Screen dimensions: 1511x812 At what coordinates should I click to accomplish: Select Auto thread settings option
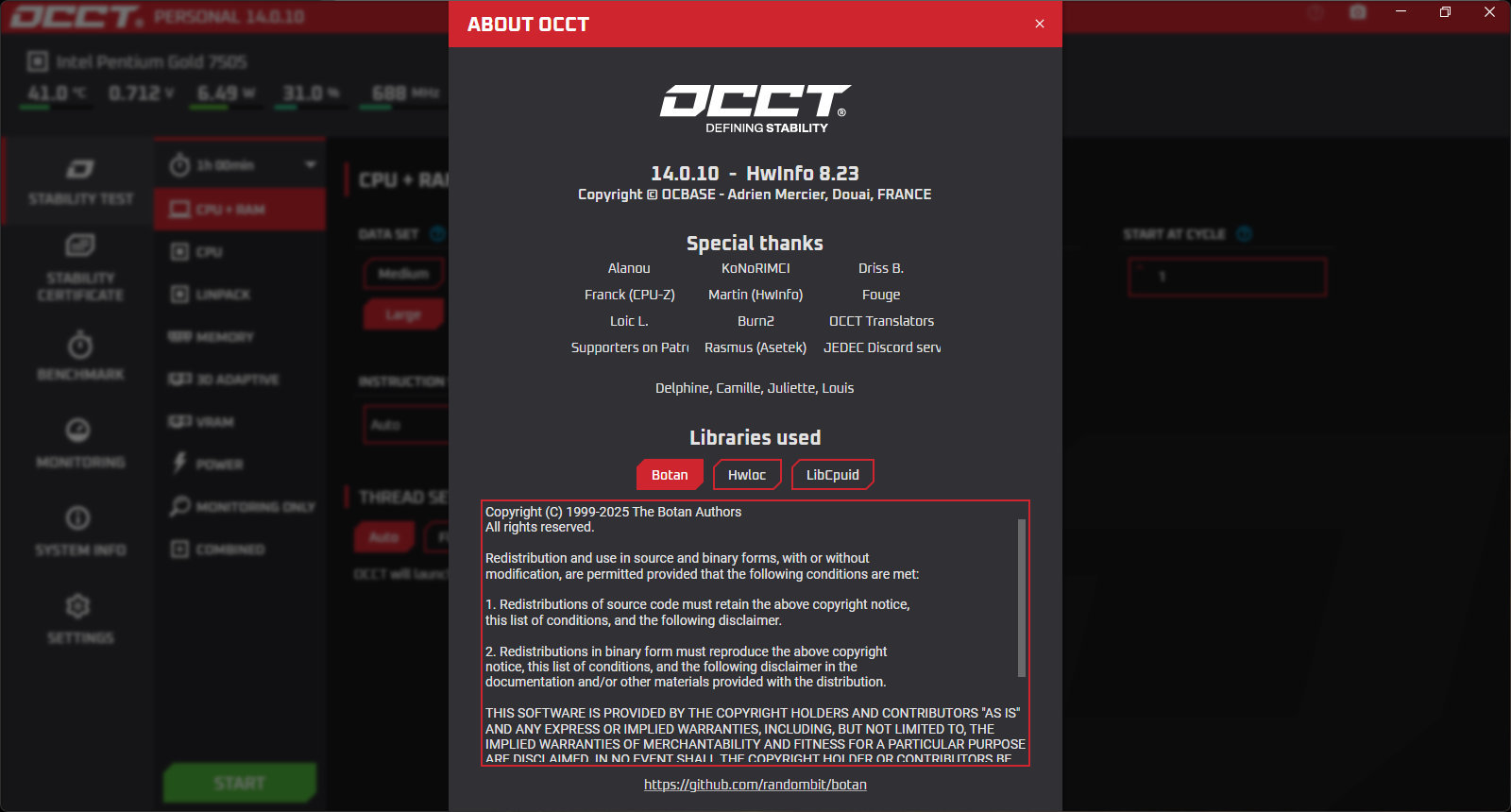point(383,537)
